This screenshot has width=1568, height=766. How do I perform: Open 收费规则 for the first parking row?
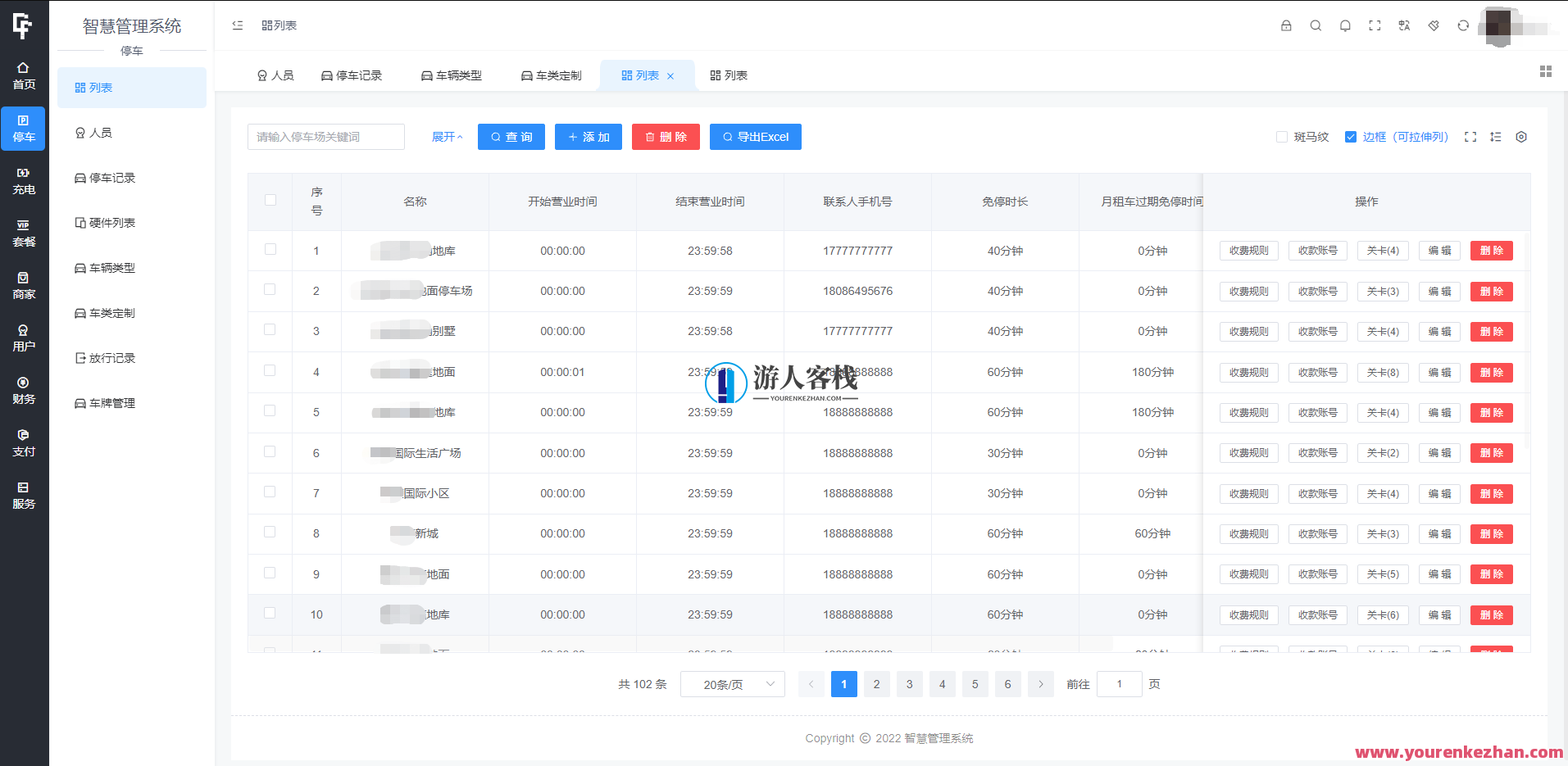click(1248, 250)
